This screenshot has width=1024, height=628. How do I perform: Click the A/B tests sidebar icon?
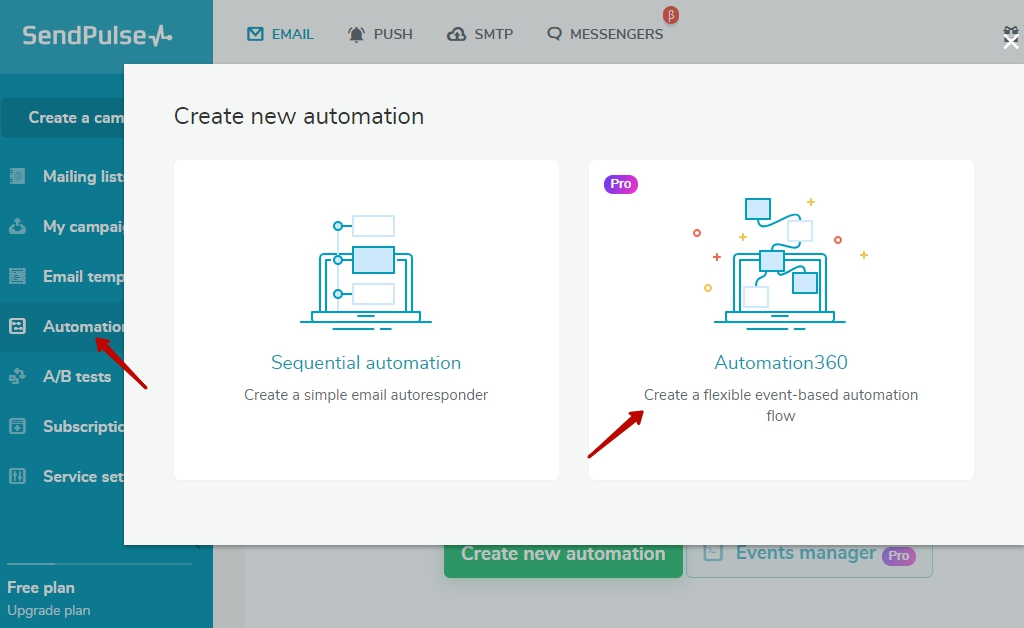[18, 376]
